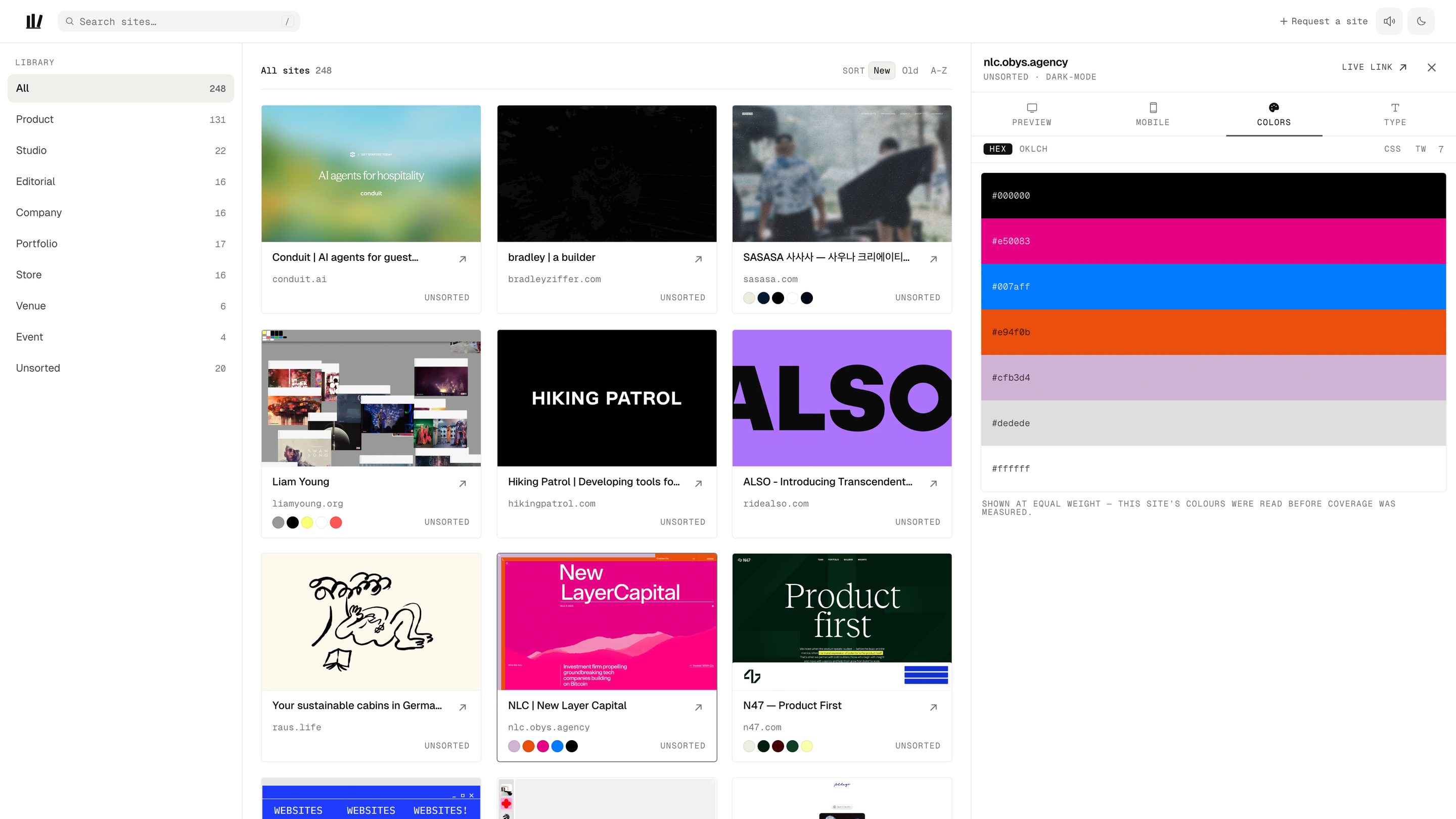Image resolution: width=1456 pixels, height=819 pixels.
Task: Open external arrow on Liam Young card
Action: point(463,483)
